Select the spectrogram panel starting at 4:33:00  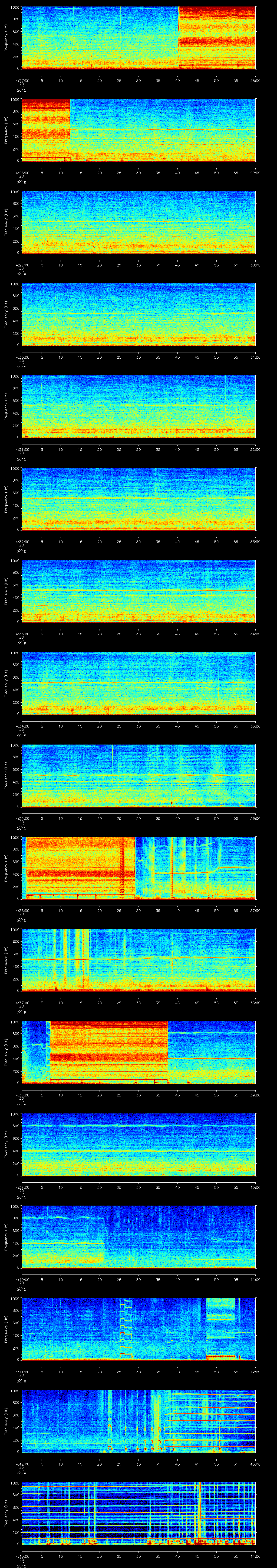(x=138, y=591)
